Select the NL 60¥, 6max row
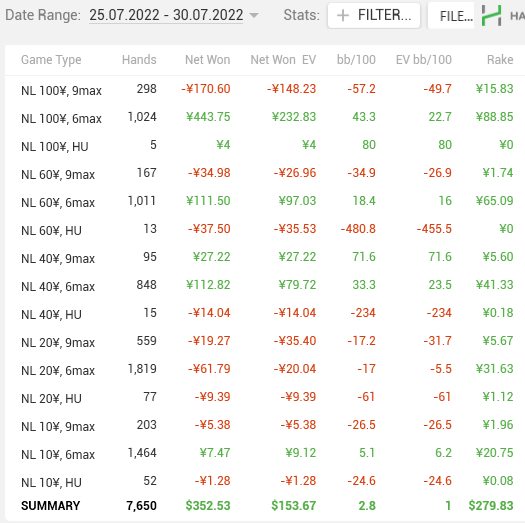Image resolution: width=525 pixels, height=523 pixels. (265, 202)
